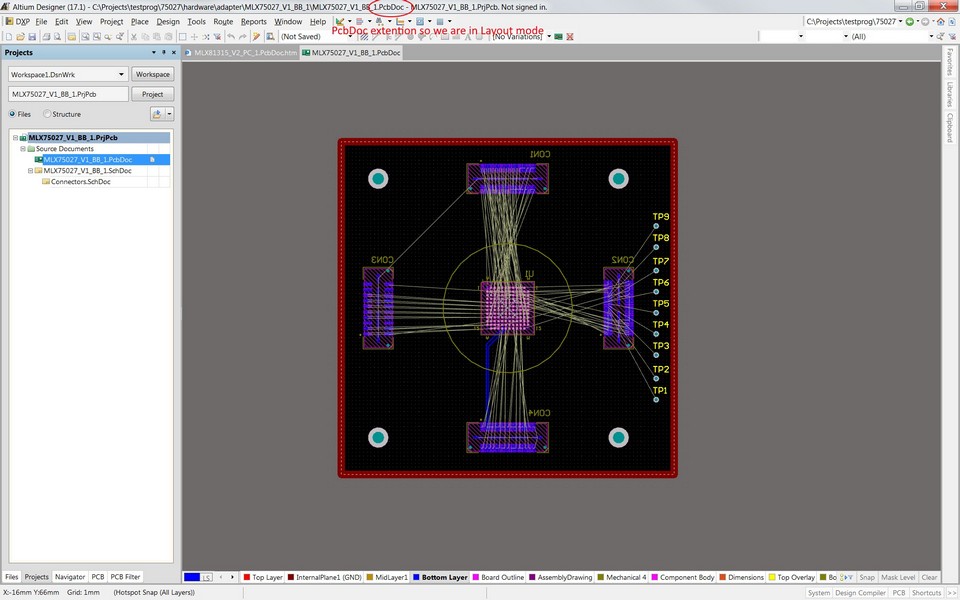Select Connectors.SchDoc in project tree
Screen dimensions: 960x600
(x=81, y=182)
